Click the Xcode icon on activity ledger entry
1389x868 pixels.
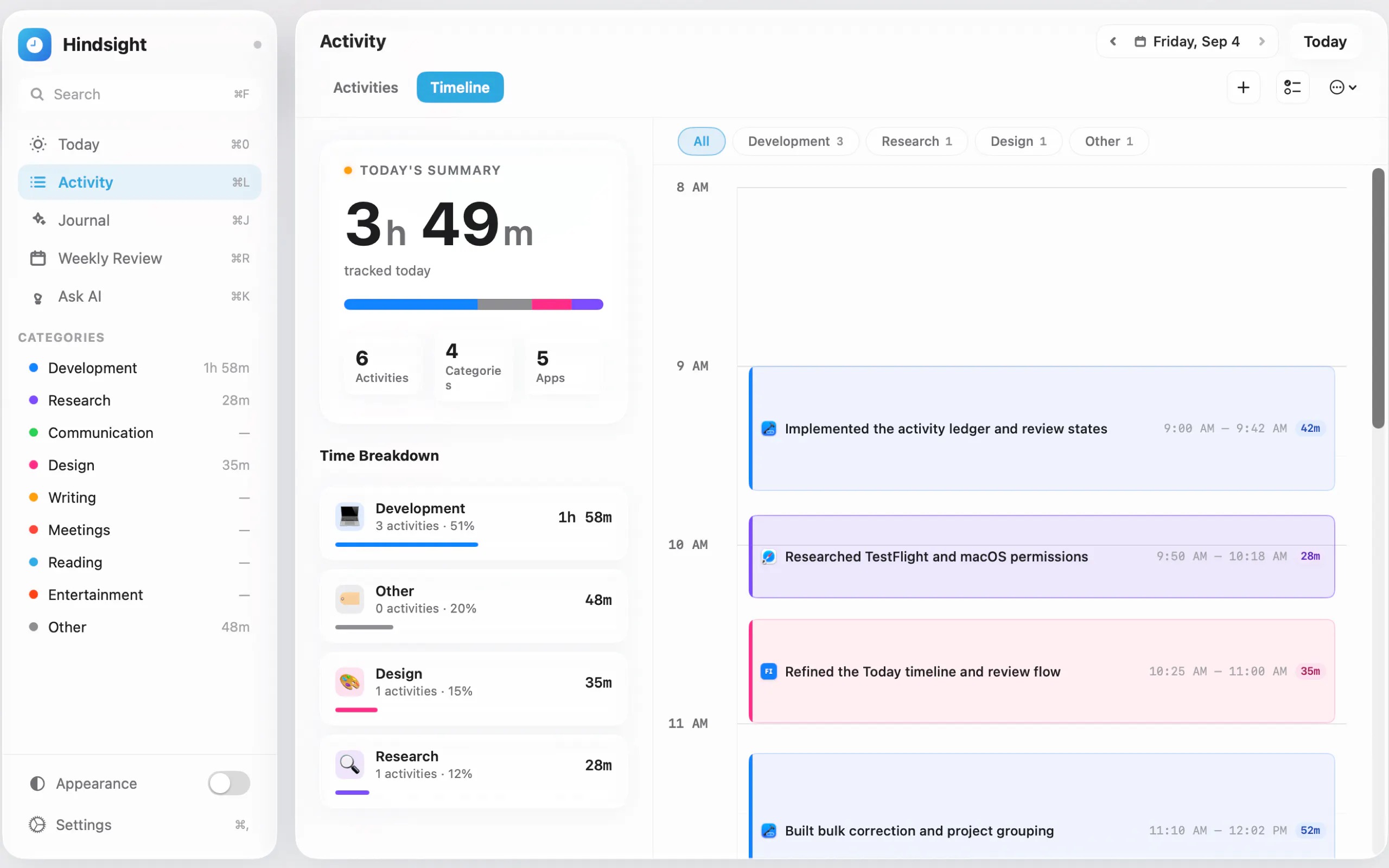click(x=768, y=428)
